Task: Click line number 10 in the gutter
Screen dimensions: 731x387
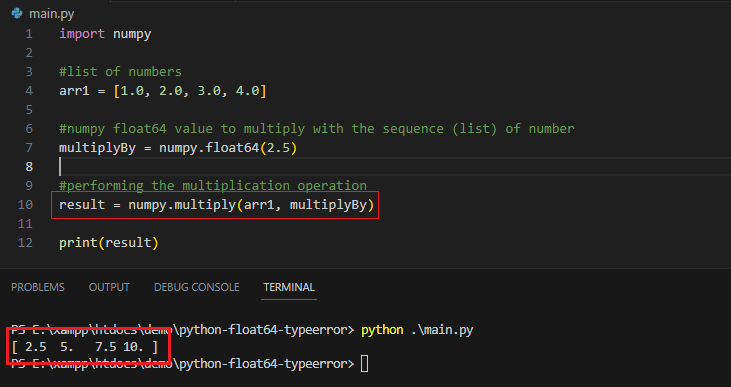Action: tap(25, 205)
